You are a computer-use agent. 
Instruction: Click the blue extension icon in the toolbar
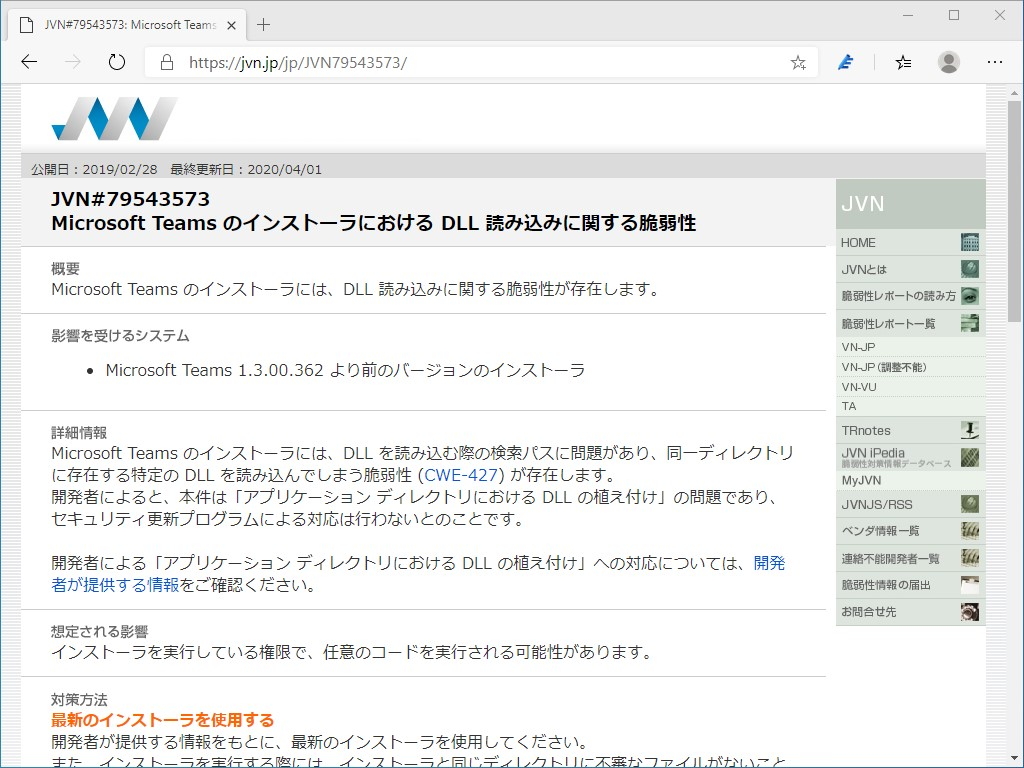(x=845, y=62)
